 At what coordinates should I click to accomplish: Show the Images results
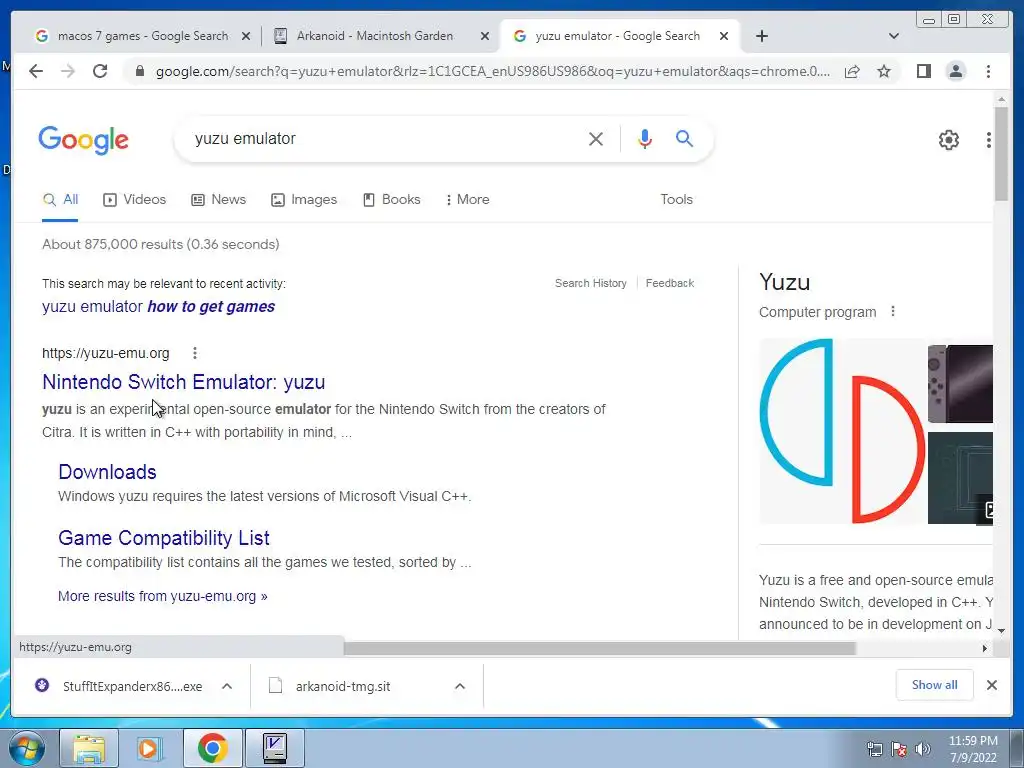point(304,199)
